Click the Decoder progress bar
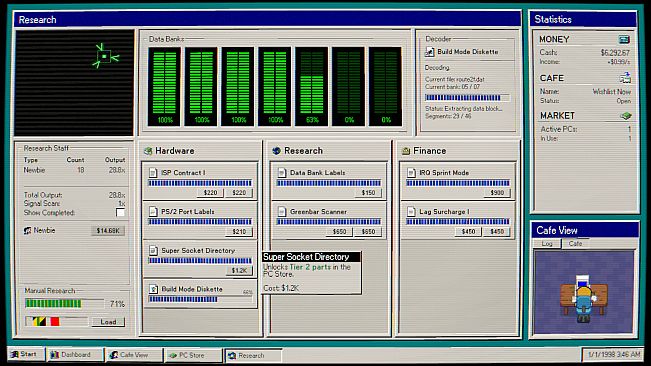This screenshot has height=366, width=651. 467,98
